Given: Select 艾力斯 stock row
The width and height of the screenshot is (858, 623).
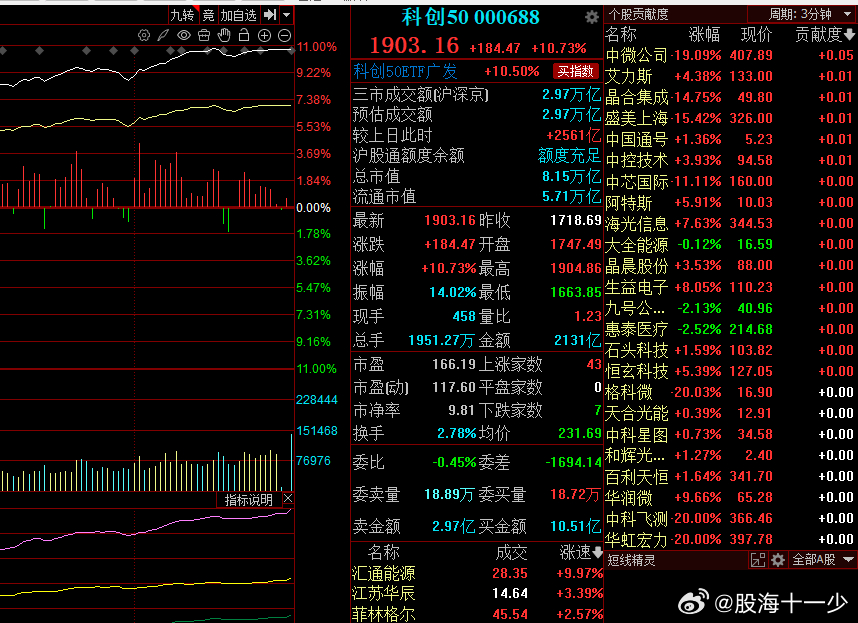Looking at the screenshot, I should 730,76.
